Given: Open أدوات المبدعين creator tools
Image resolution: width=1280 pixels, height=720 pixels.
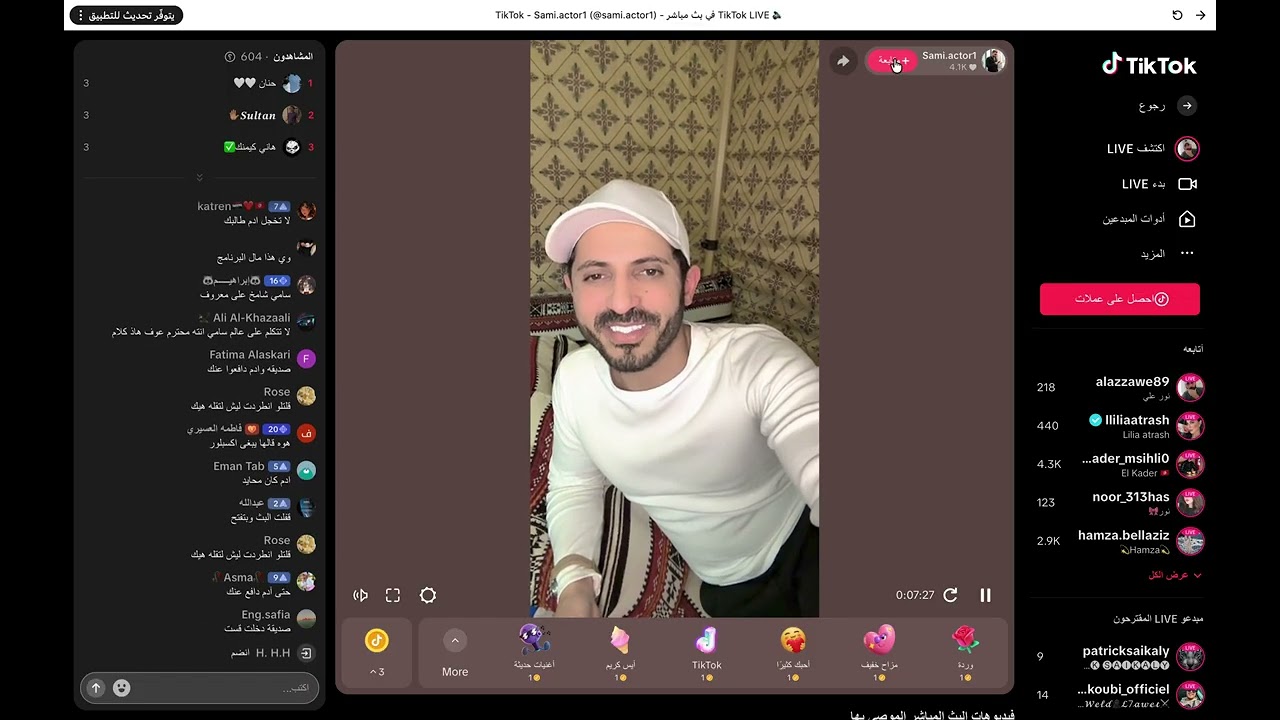Looking at the screenshot, I should [x=1148, y=219].
